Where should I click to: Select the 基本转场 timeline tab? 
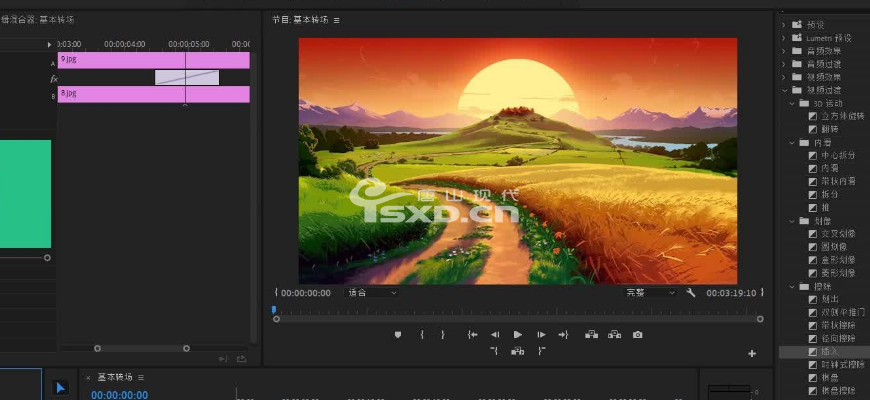115,377
